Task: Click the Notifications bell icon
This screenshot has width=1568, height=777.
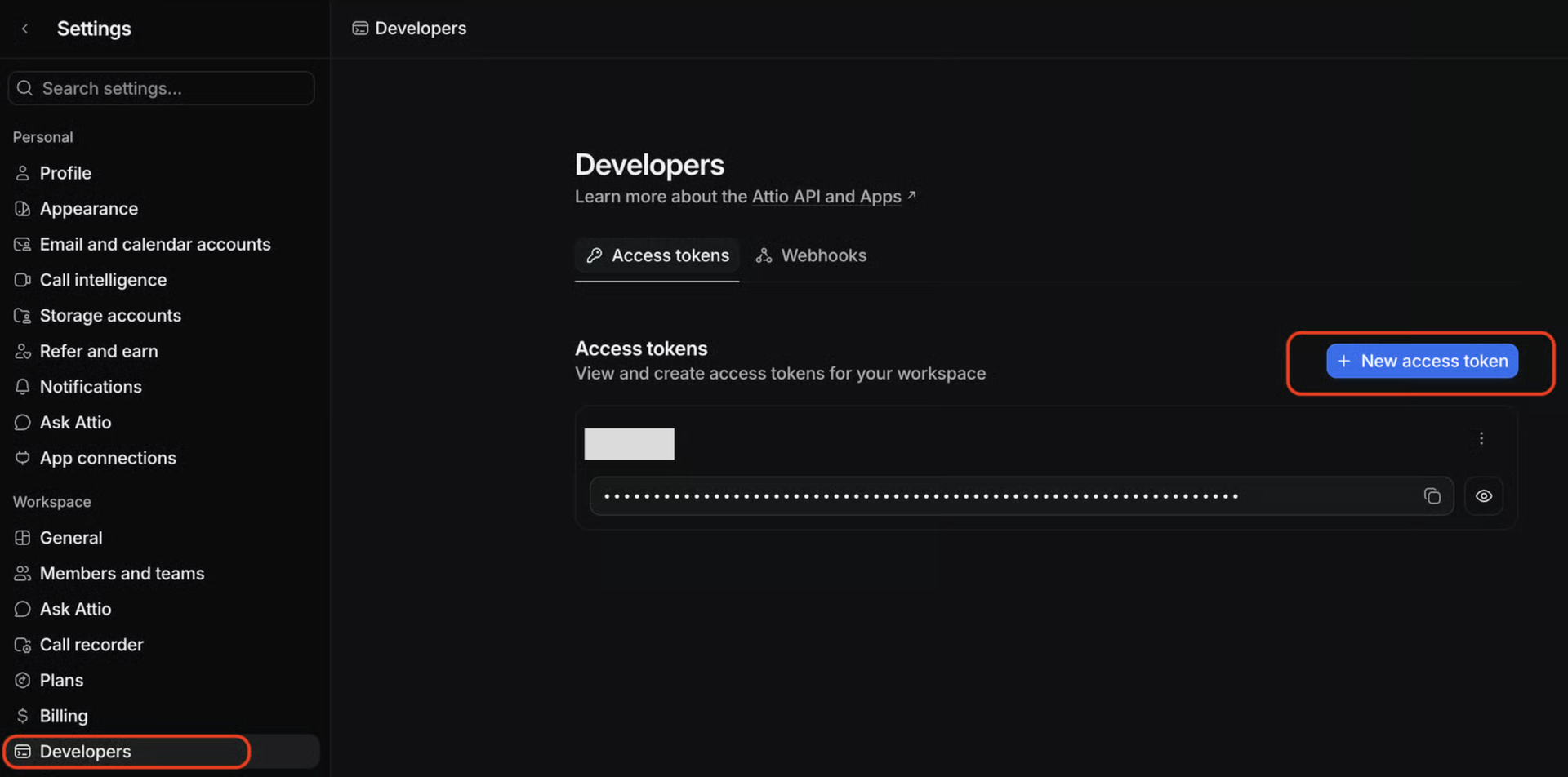Action: [x=22, y=387]
